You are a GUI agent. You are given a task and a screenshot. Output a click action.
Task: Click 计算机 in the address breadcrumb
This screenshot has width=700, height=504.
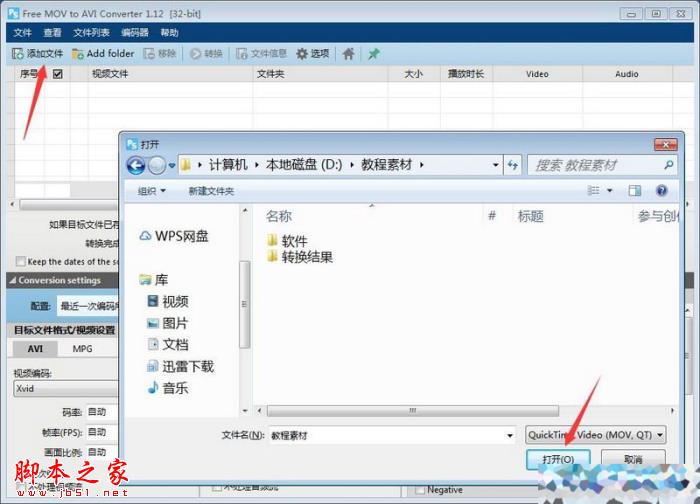228,165
